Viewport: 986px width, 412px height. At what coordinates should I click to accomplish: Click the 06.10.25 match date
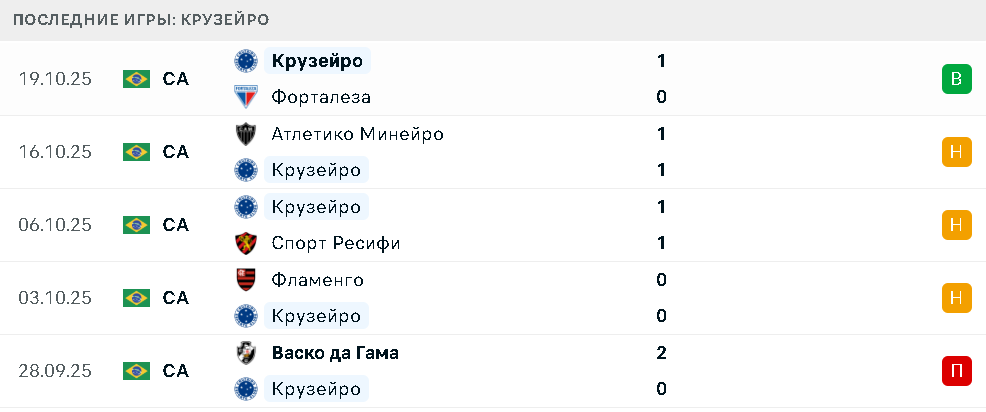(x=55, y=225)
